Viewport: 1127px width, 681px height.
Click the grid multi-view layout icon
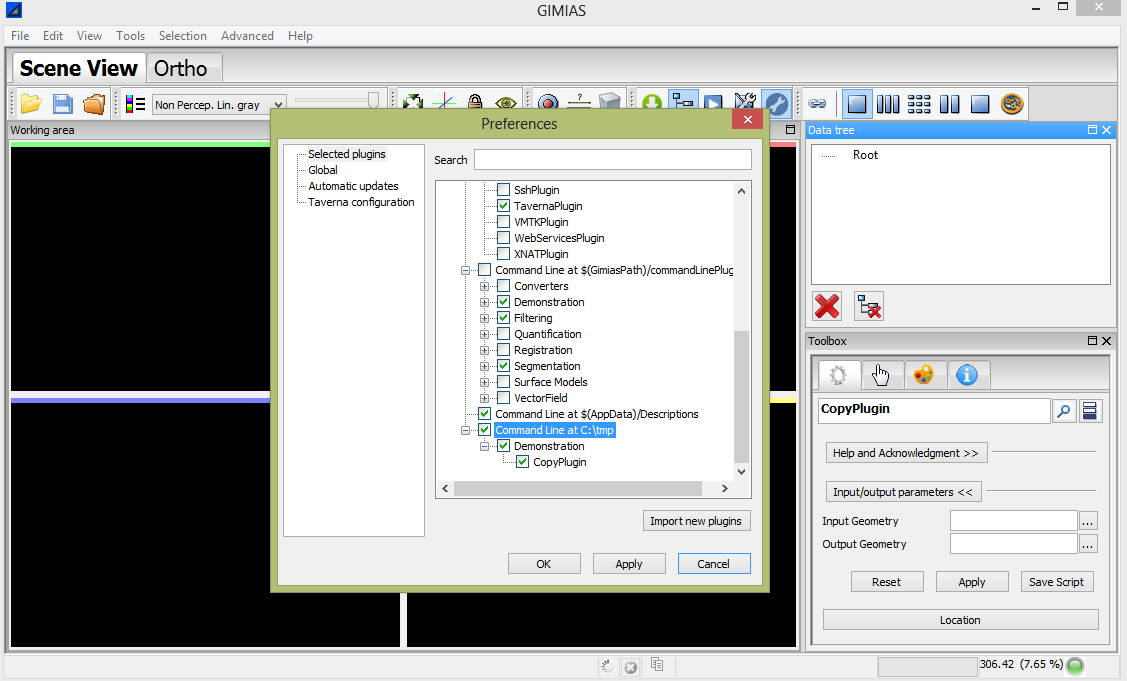point(919,103)
